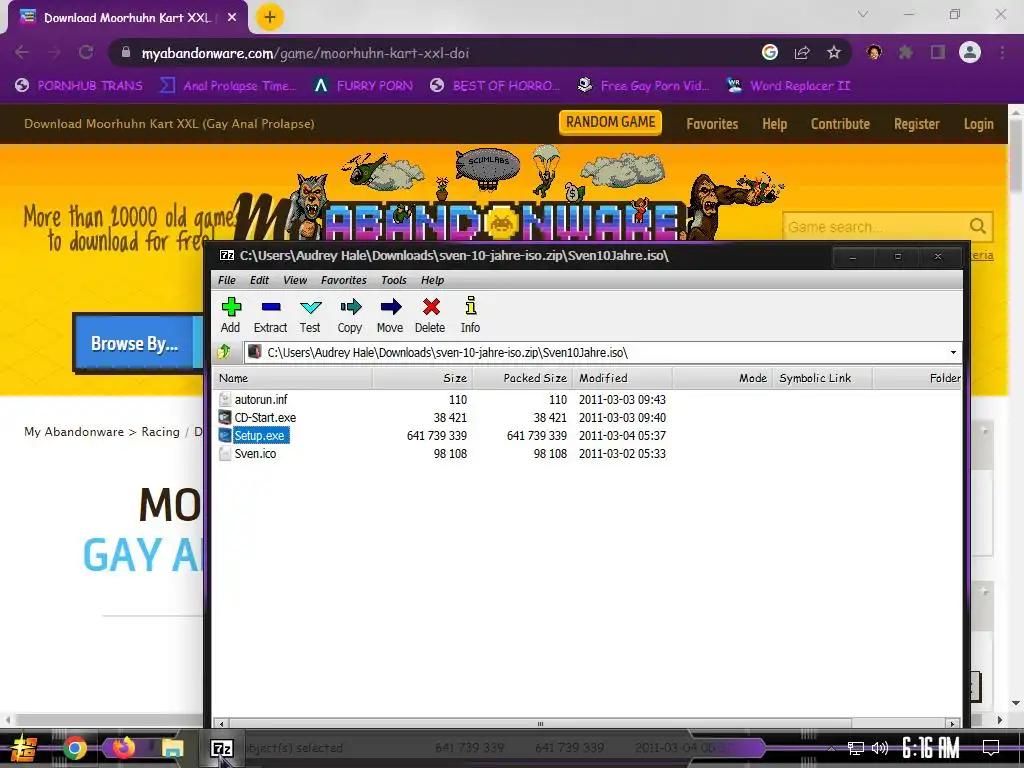This screenshot has width=1024, height=768.
Task: Open the Racing breadcrumb link
Action: tap(160, 432)
